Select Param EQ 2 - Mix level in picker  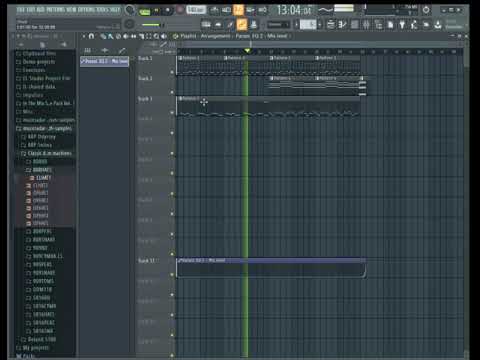104,61
